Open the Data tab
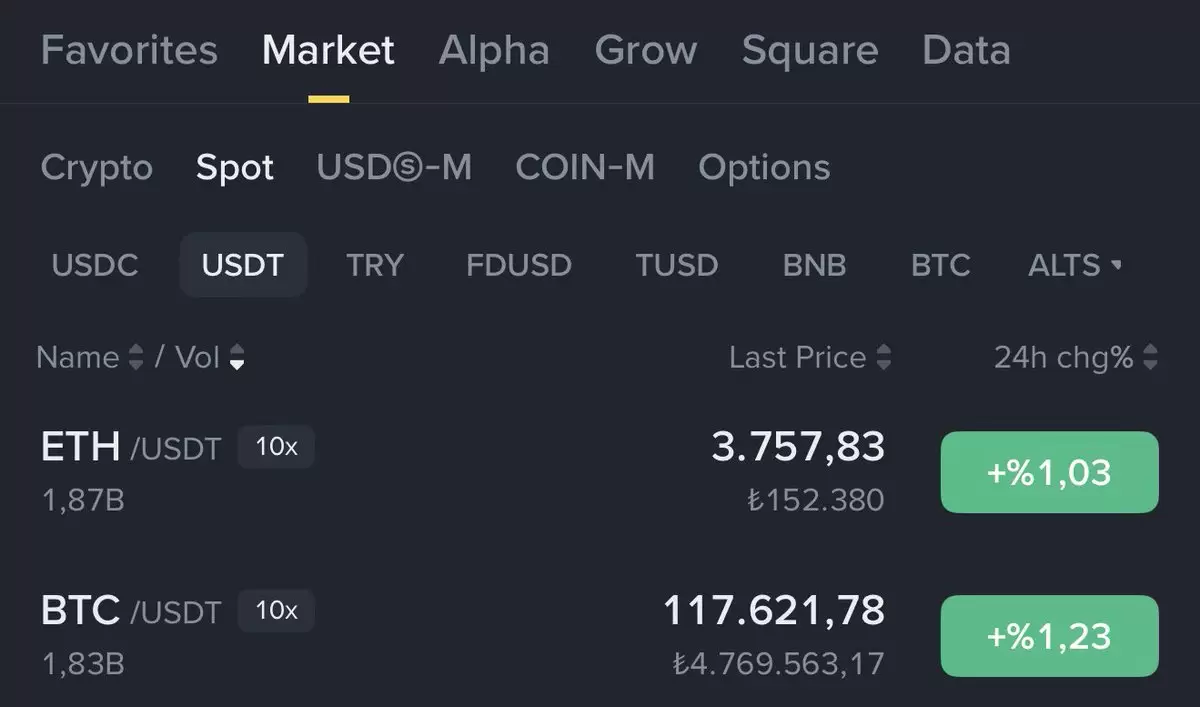Viewport: 1200px width, 707px height. [966, 50]
